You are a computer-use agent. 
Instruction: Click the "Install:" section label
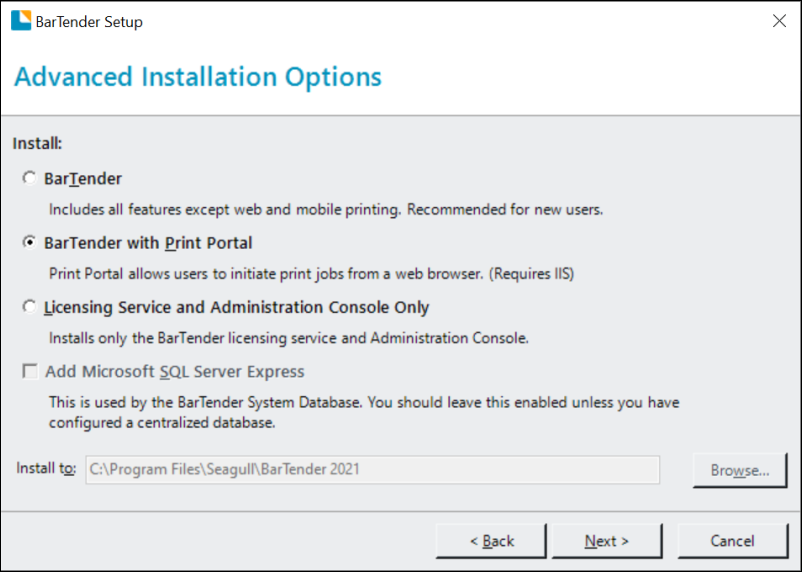38,144
